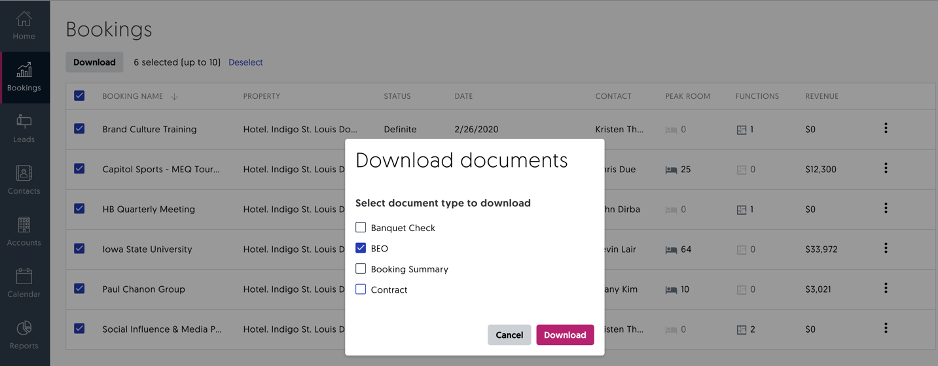The height and width of the screenshot is (366, 938).
Task: Uncheck the Capitol Sports row checkbox
Action: tap(79, 169)
